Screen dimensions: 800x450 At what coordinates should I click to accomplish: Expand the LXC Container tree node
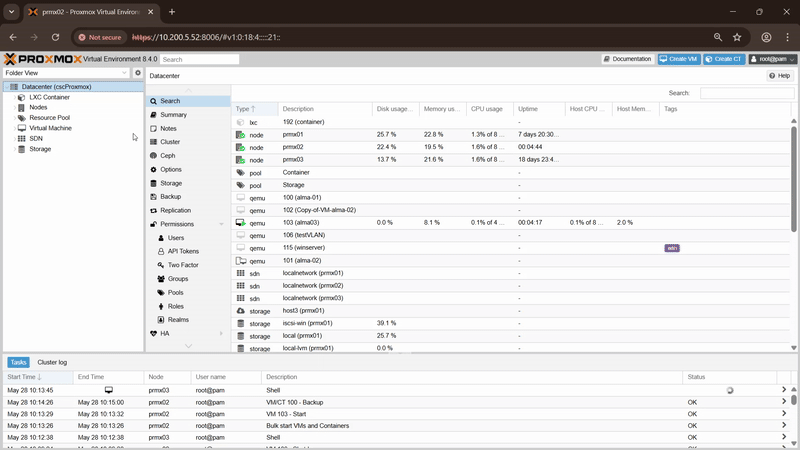(x=14, y=97)
